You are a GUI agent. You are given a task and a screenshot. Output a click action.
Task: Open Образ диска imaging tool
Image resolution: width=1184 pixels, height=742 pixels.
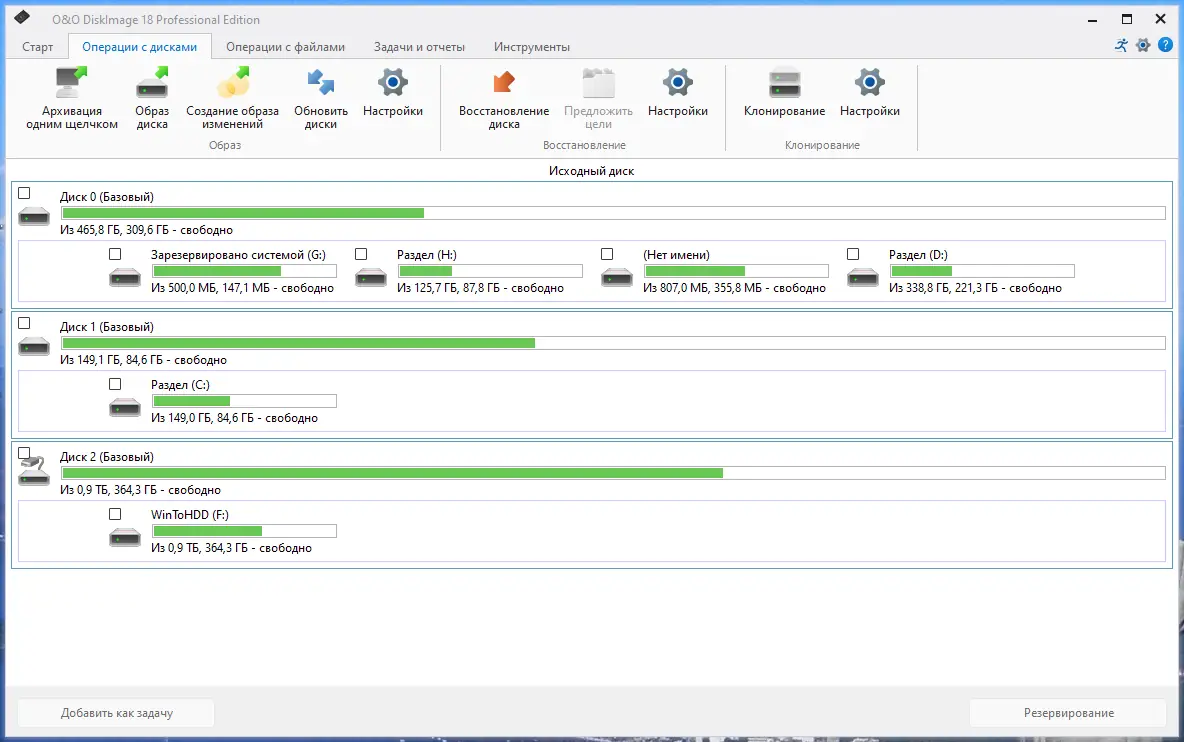tap(152, 98)
